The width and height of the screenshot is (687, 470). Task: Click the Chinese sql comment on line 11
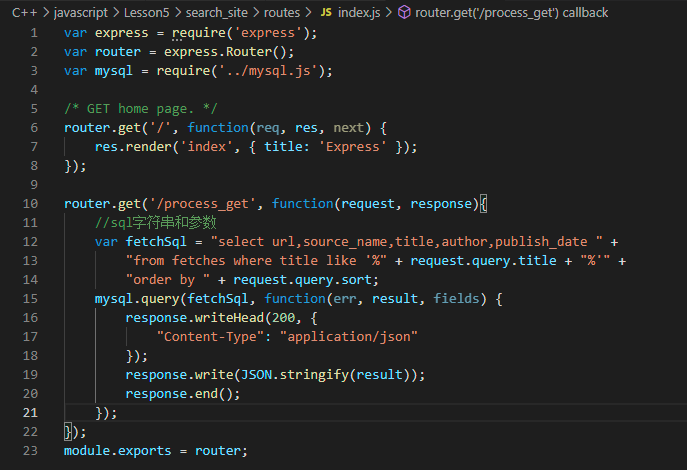(x=156, y=223)
